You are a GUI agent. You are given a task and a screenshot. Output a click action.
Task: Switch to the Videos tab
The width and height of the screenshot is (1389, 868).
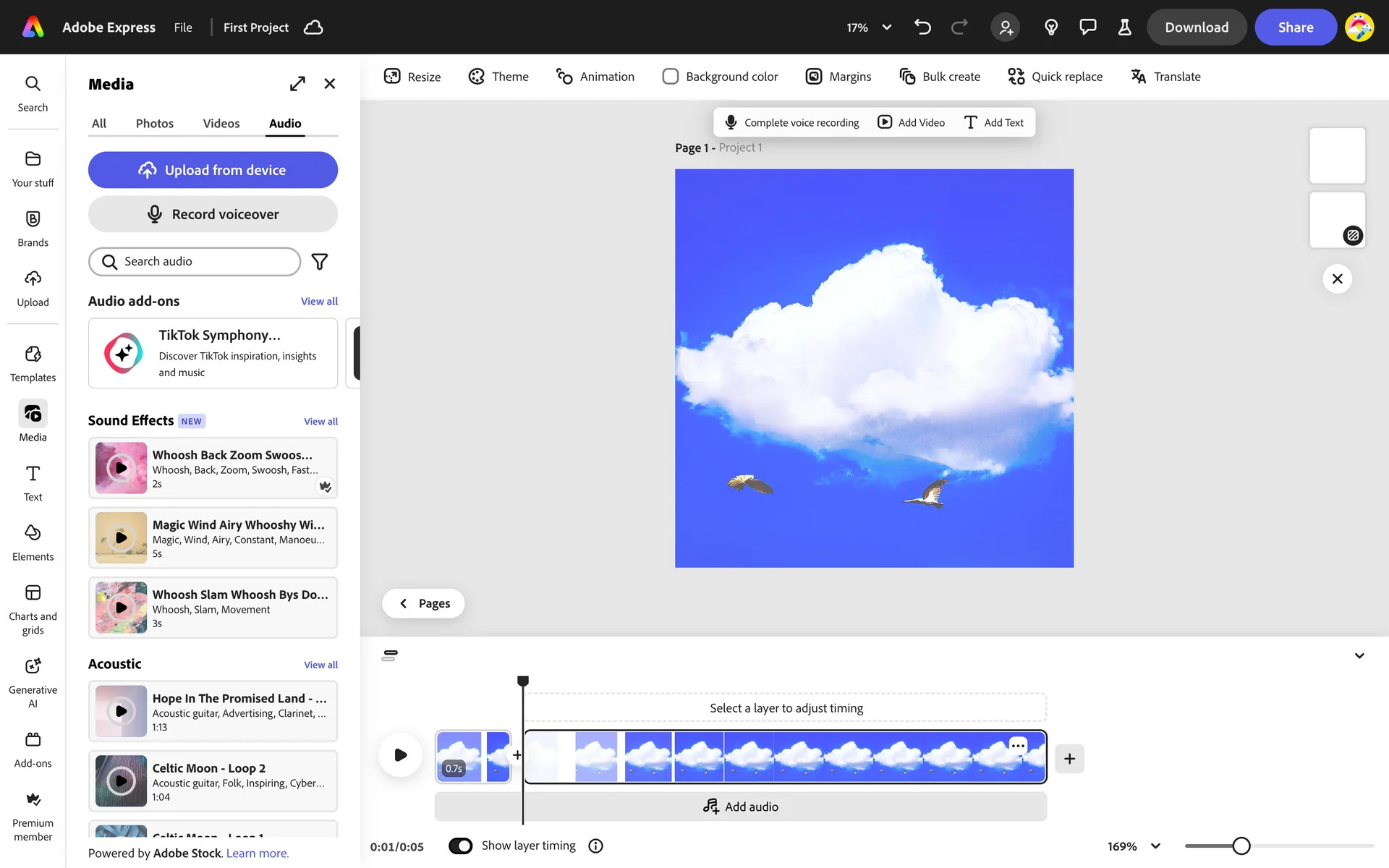click(x=221, y=124)
